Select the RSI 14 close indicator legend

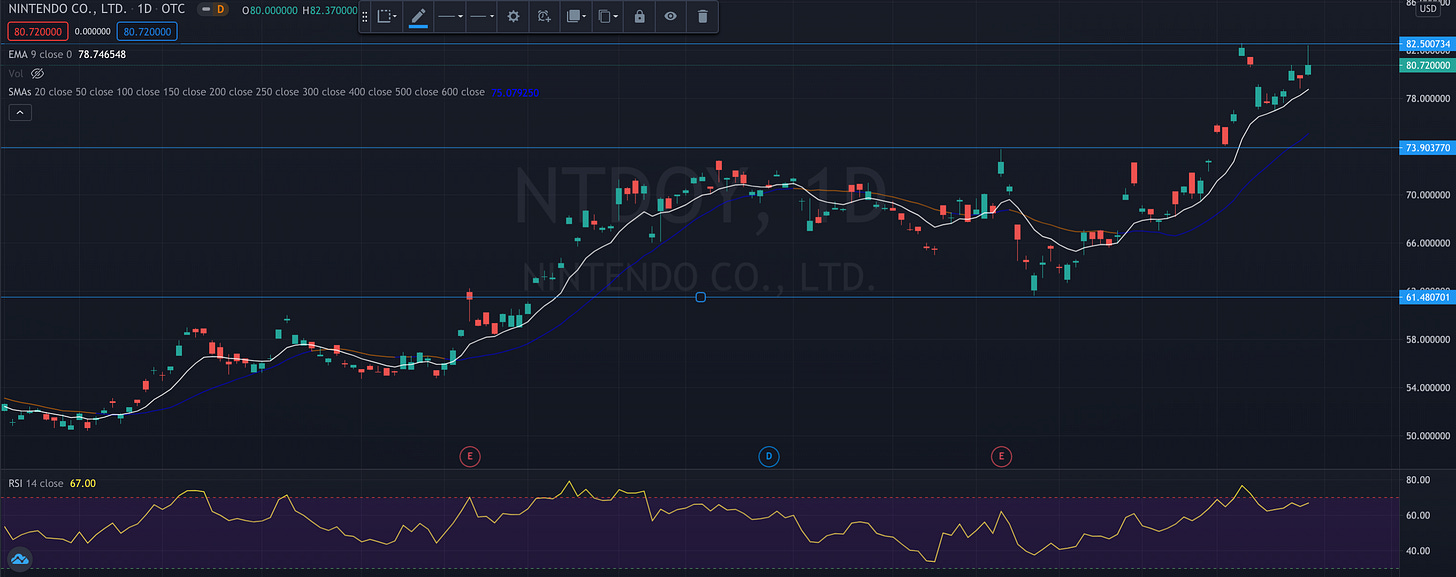[x=34, y=483]
